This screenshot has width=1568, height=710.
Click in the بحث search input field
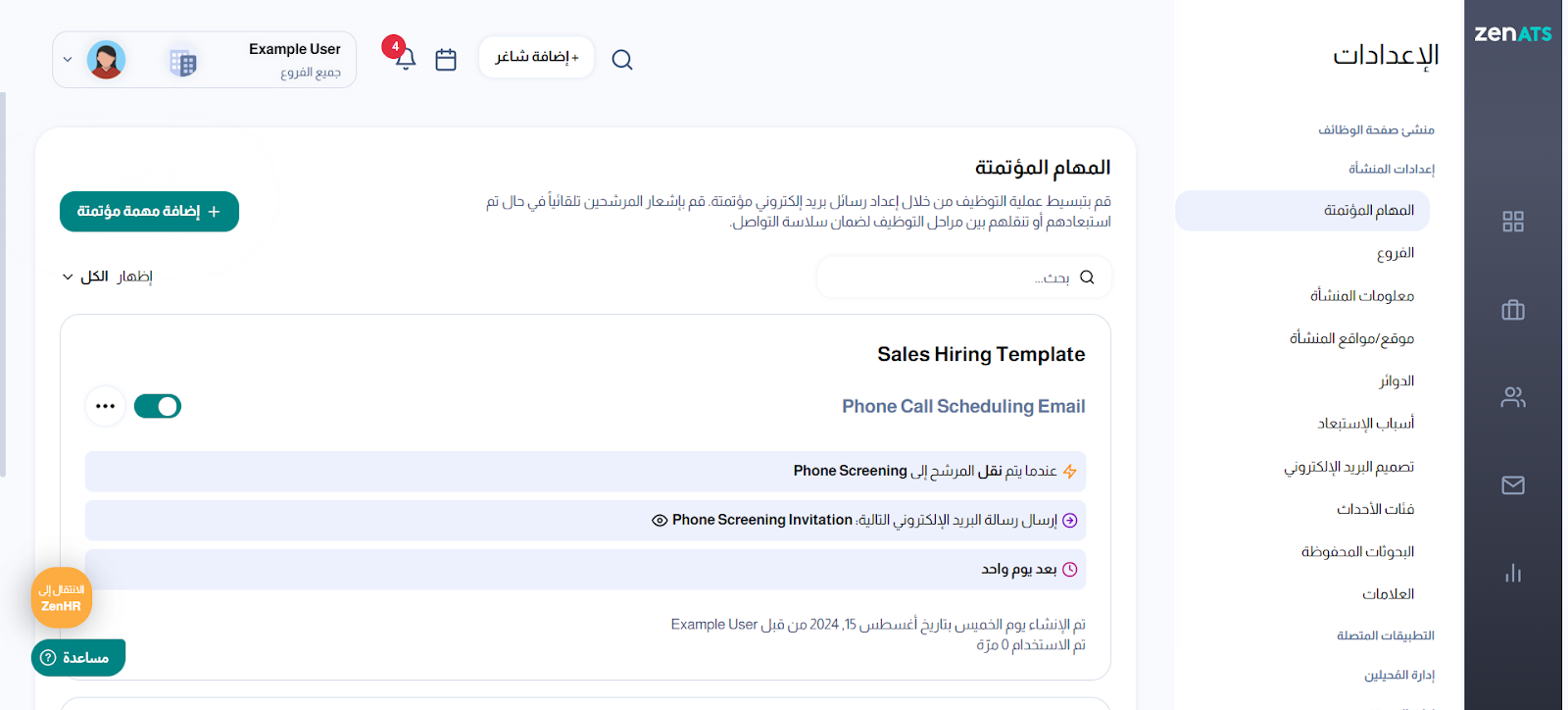click(964, 278)
